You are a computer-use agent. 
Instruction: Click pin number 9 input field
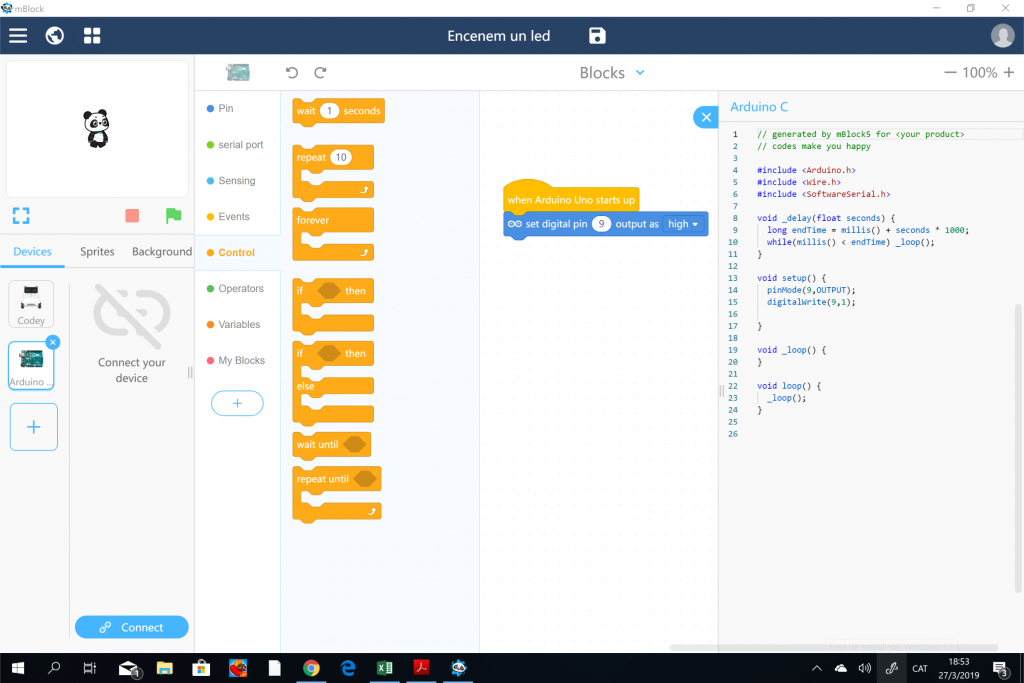click(601, 224)
